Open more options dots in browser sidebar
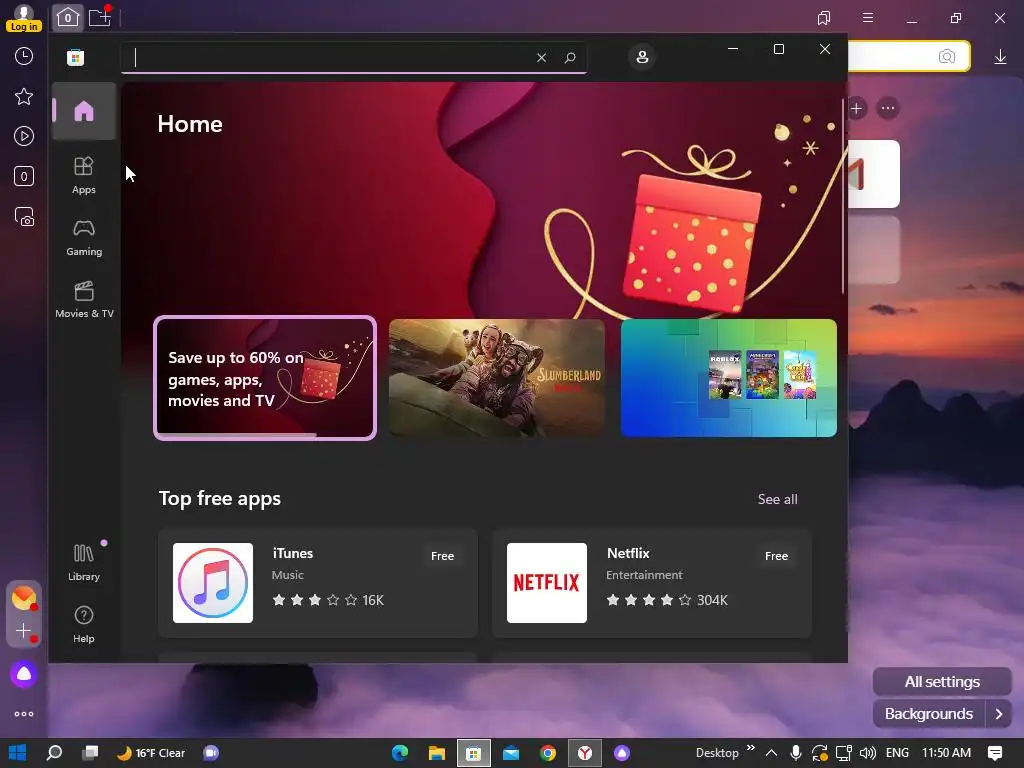The height and width of the screenshot is (768, 1024). point(24,714)
